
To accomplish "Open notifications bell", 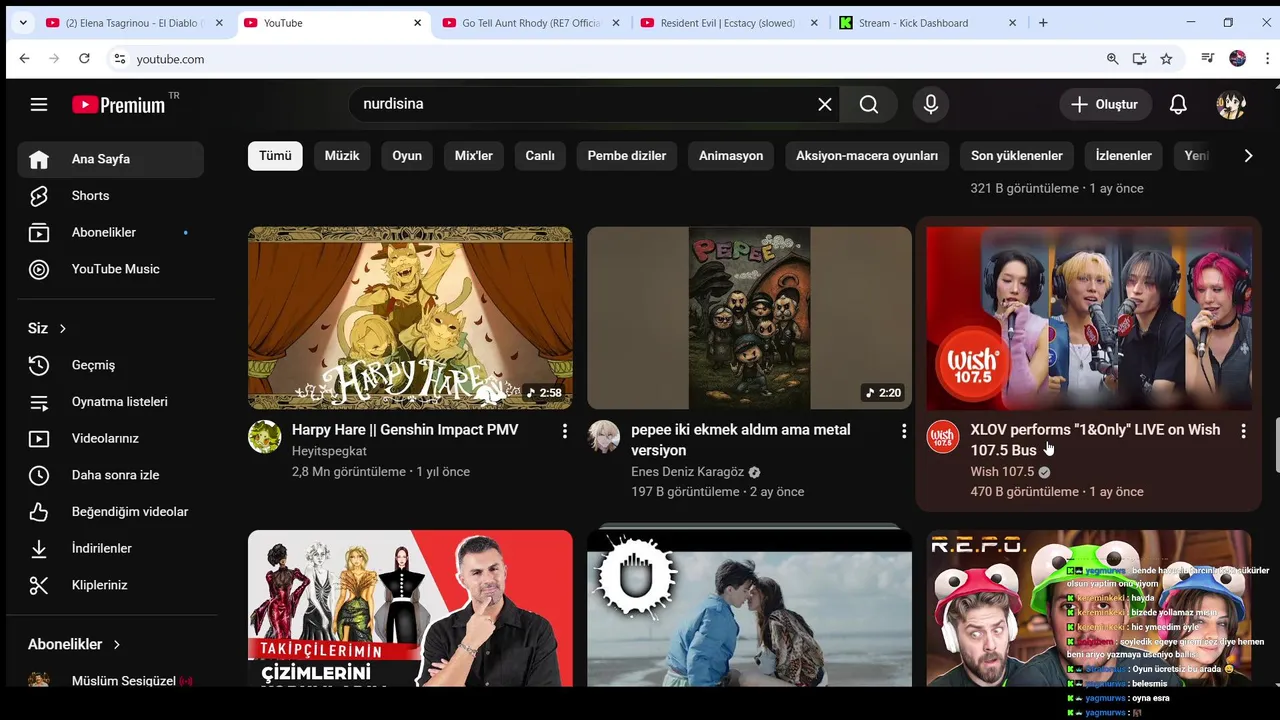I will (1178, 104).
